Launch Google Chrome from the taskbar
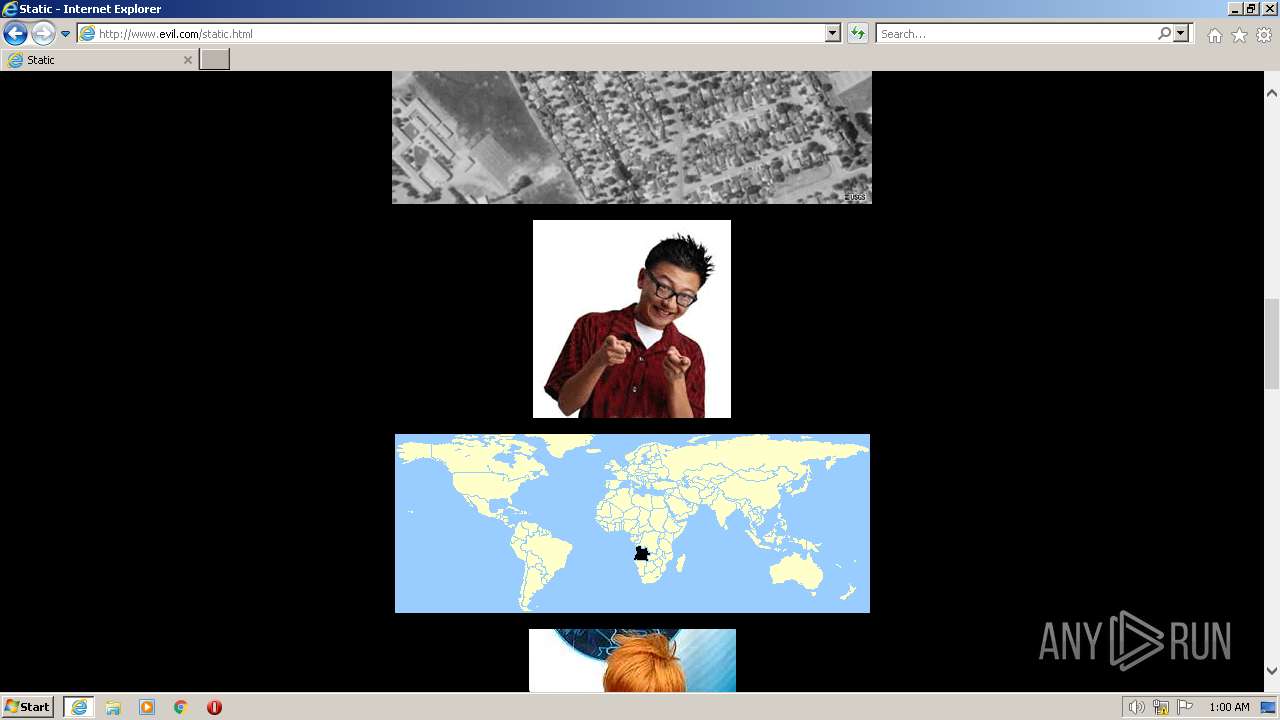Image resolution: width=1280 pixels, height=720 pixels. point(181,707)
